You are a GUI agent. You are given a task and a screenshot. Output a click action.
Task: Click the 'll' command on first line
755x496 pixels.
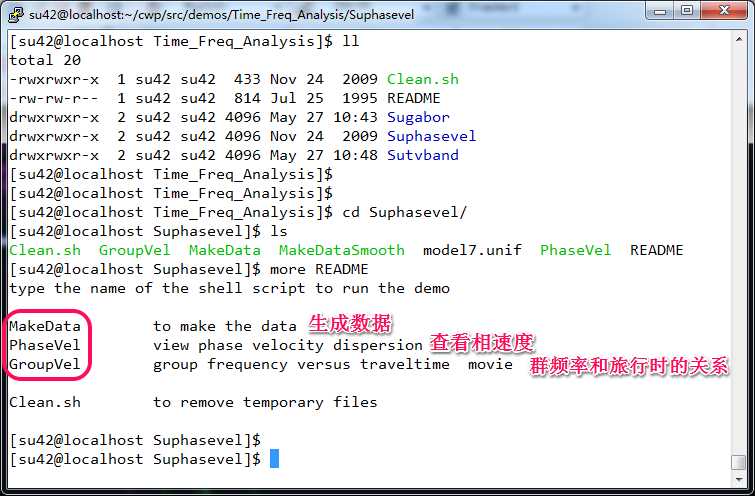[x=351, y=41]
